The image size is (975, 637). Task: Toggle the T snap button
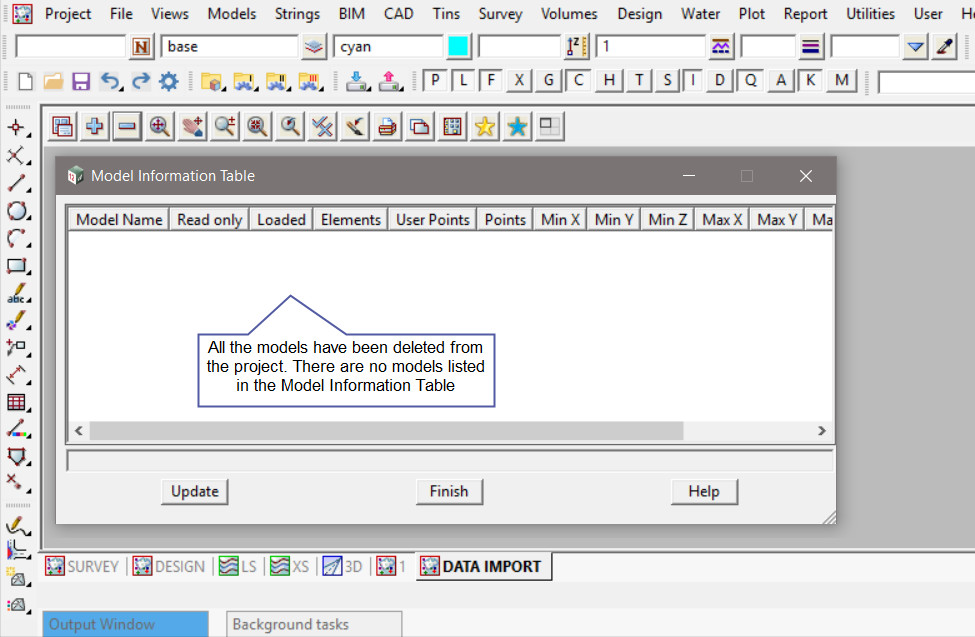click(639, 80)
